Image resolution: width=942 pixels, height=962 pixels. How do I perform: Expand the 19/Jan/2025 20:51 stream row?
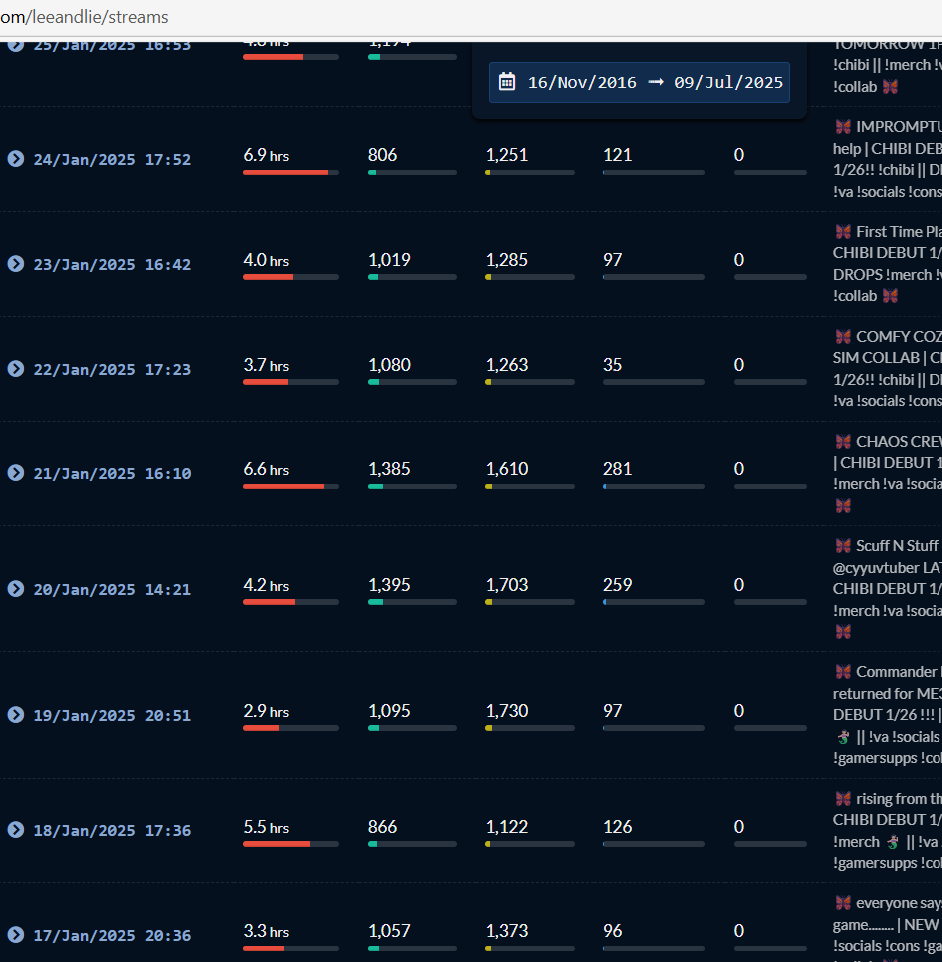point(16,715)
